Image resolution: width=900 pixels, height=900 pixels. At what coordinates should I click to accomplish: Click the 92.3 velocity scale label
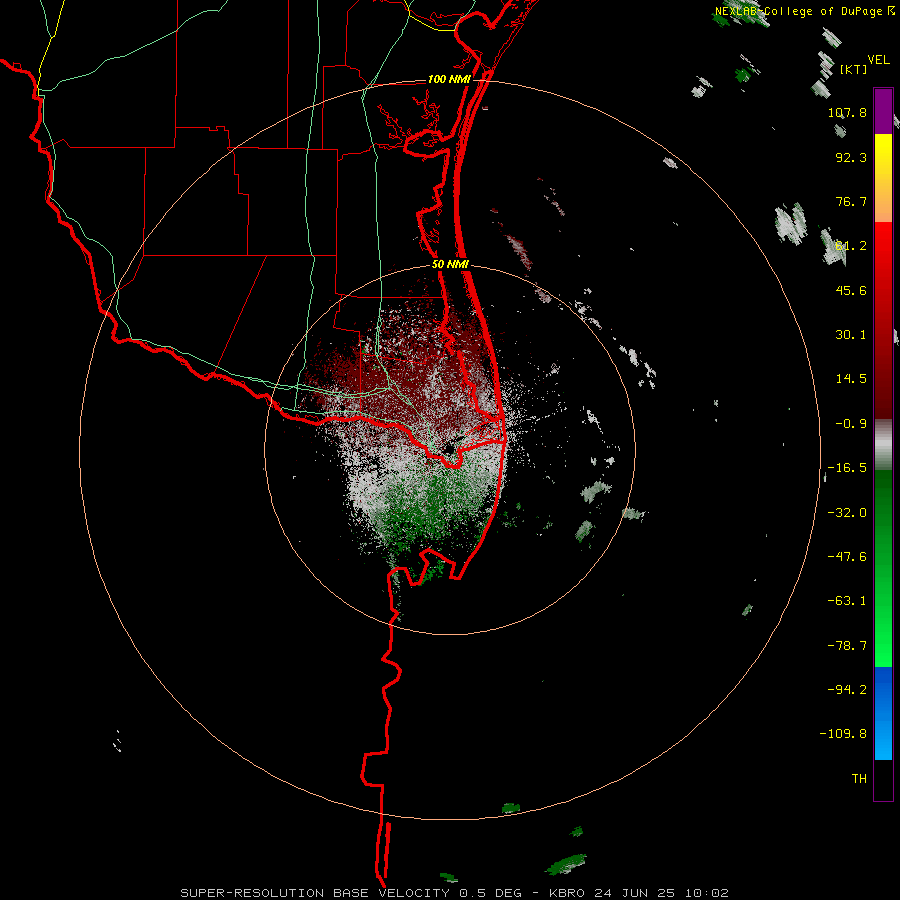pyautogui.click(x=851, y=157)
